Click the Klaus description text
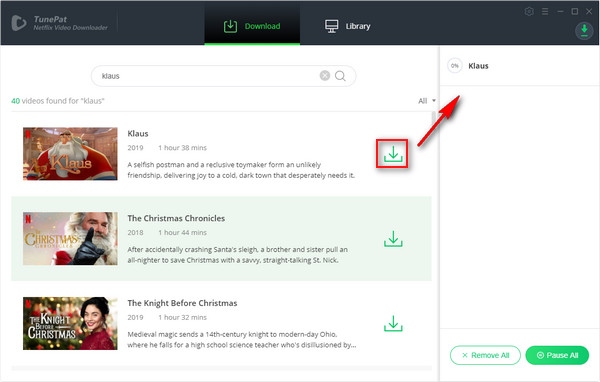This screenshot has height=382, width=600. (241, 170)
